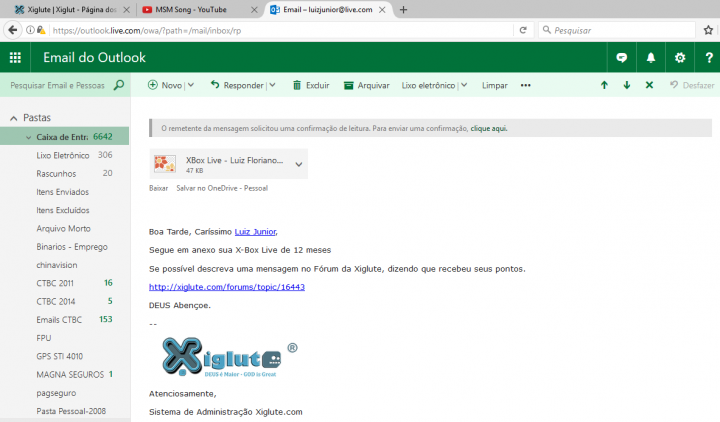Click the Lixo eletrônico toolbar button

(428, 85)
